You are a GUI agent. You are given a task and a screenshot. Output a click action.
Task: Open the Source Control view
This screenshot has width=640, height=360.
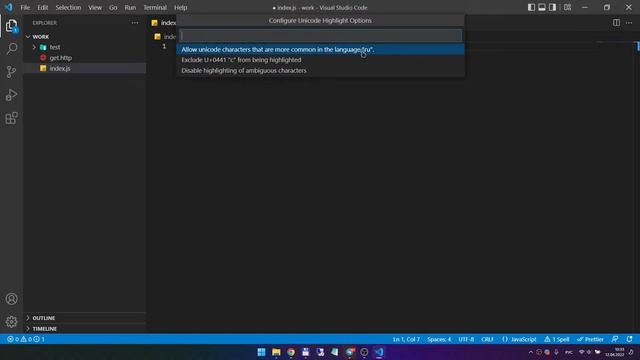tap(11, 72)
